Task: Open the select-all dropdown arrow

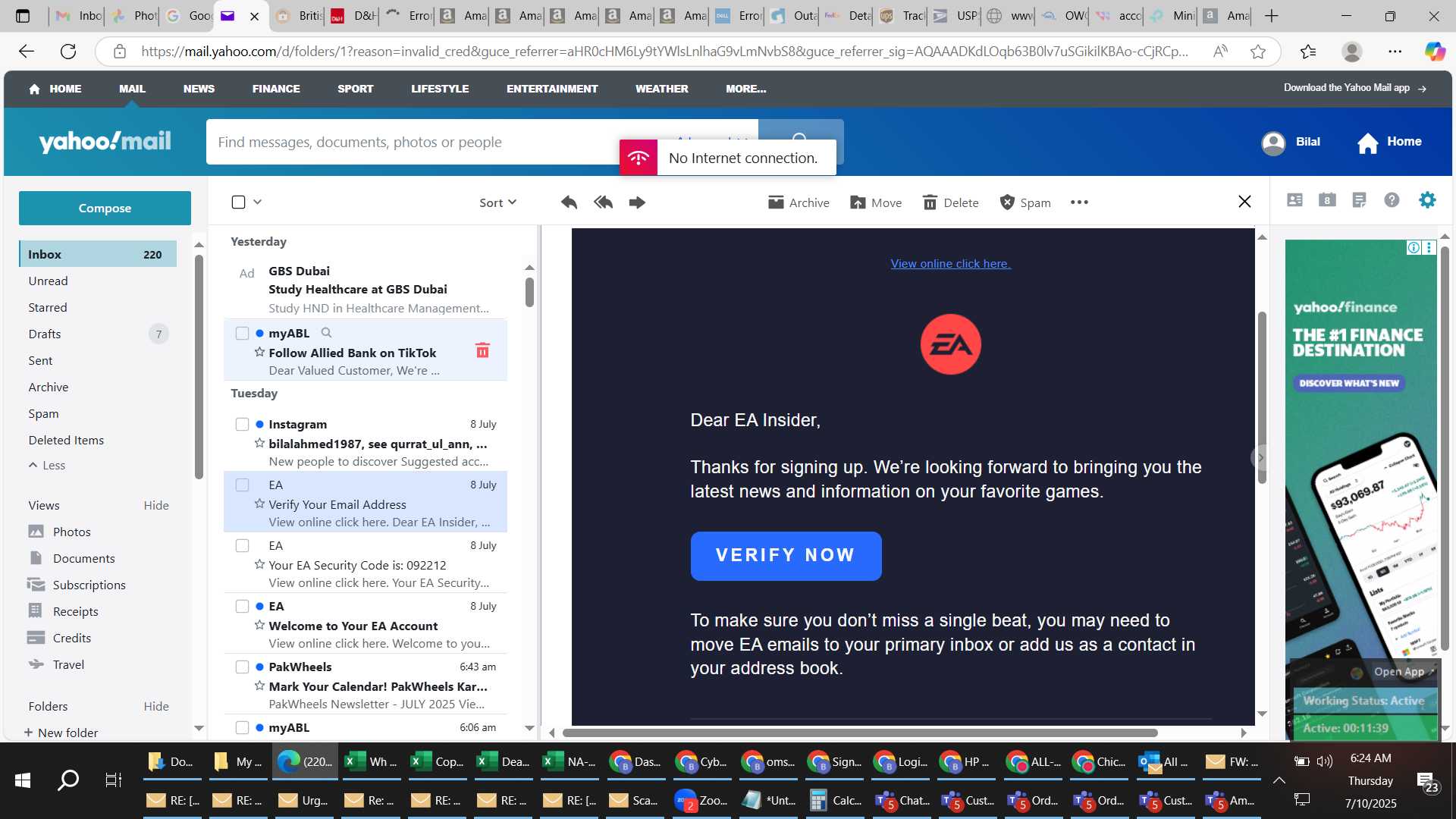Action: (258, 202)
